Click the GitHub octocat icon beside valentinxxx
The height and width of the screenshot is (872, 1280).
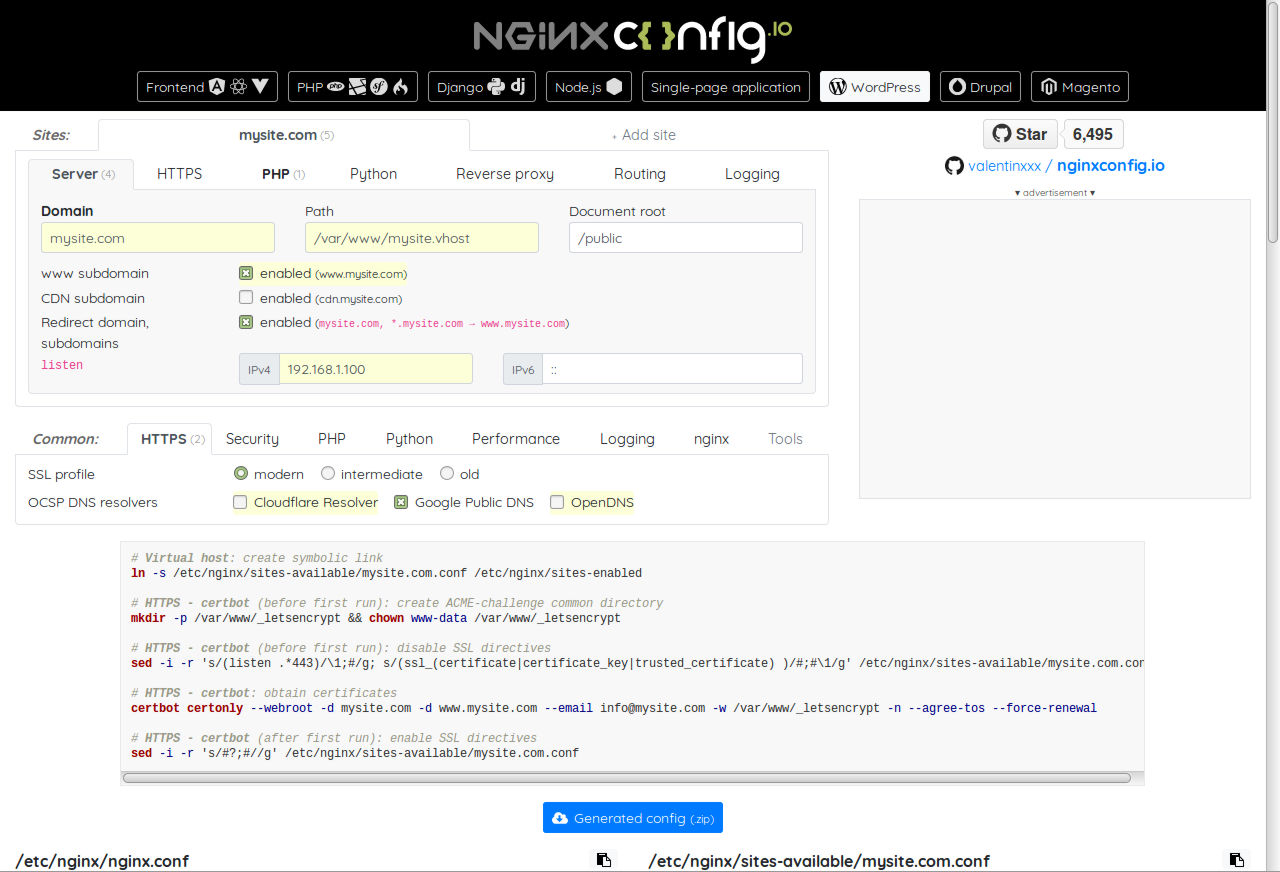click(x=954, y=166)
